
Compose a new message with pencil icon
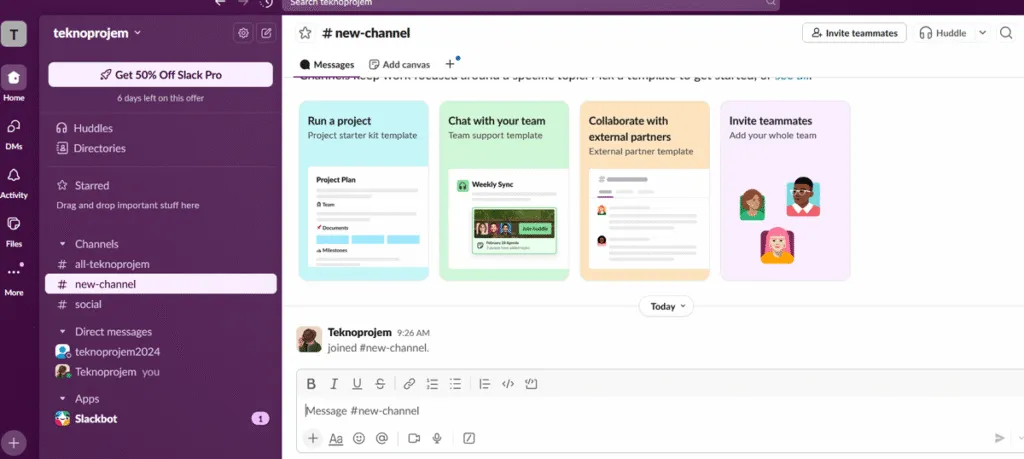(266, 33)
